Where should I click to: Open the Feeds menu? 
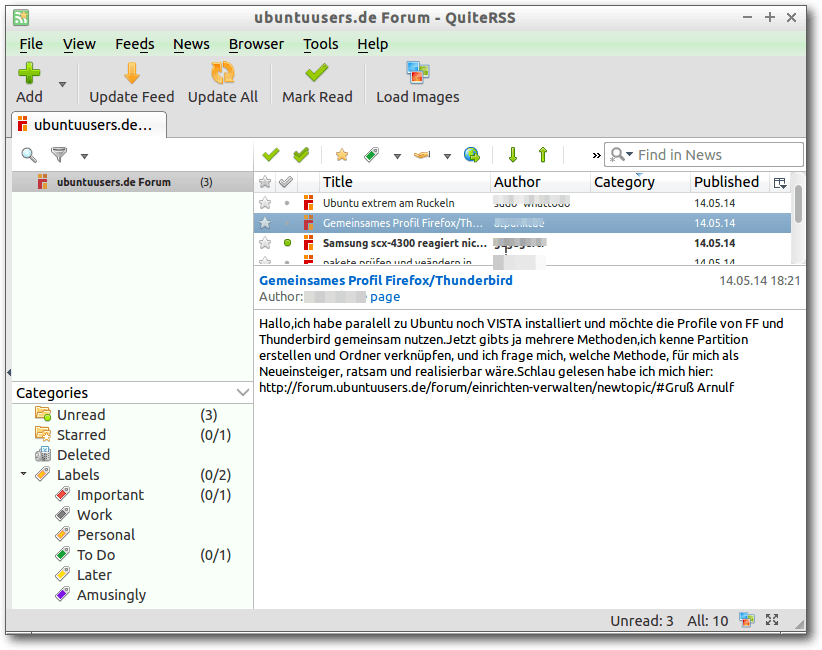135,44
